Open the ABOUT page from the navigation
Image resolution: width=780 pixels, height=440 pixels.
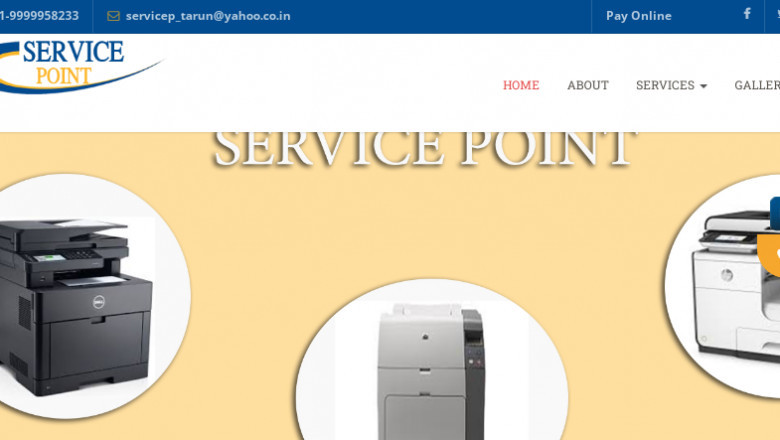pos(587,85)
